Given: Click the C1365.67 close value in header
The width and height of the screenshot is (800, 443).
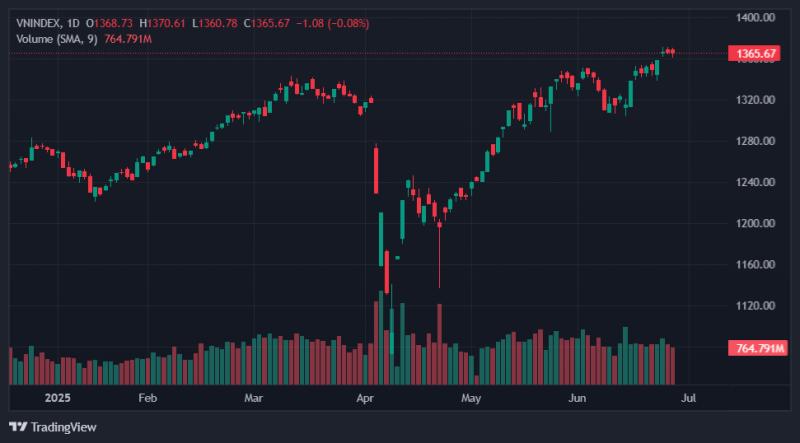Looking at the screenshot, I should coord(266,23).
